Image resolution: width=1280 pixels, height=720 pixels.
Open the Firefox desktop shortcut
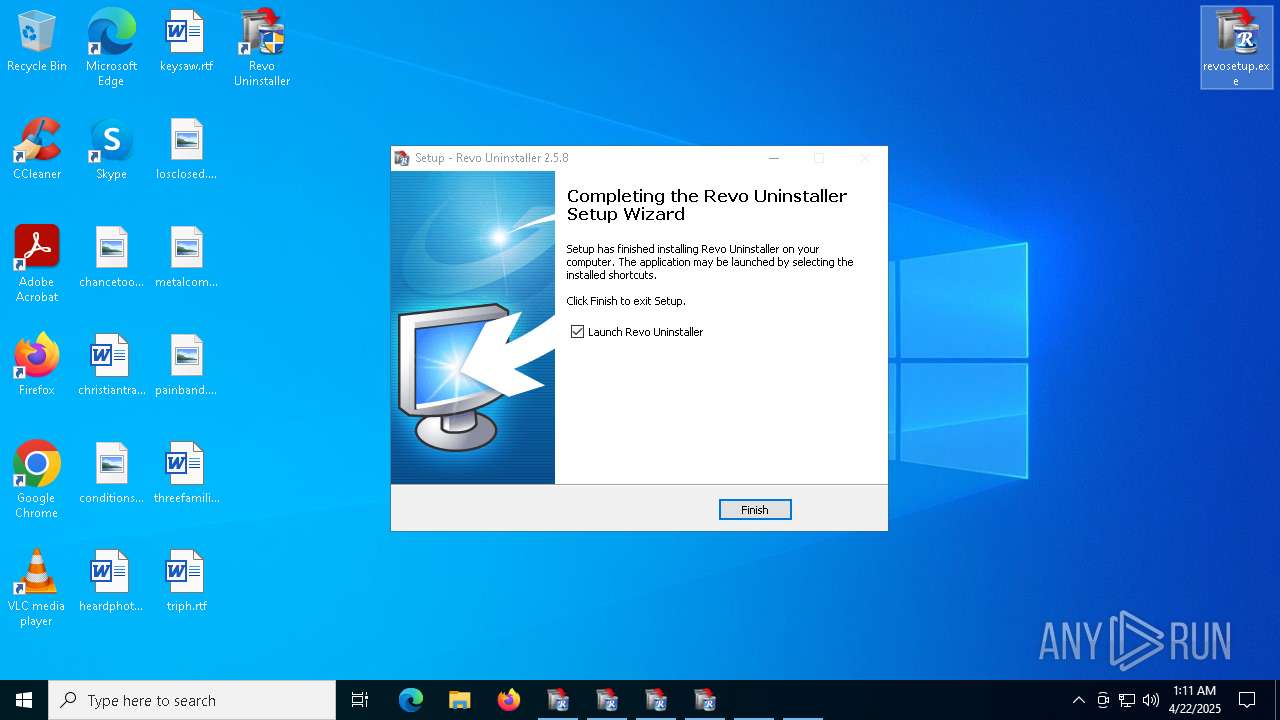pos(37,366)
